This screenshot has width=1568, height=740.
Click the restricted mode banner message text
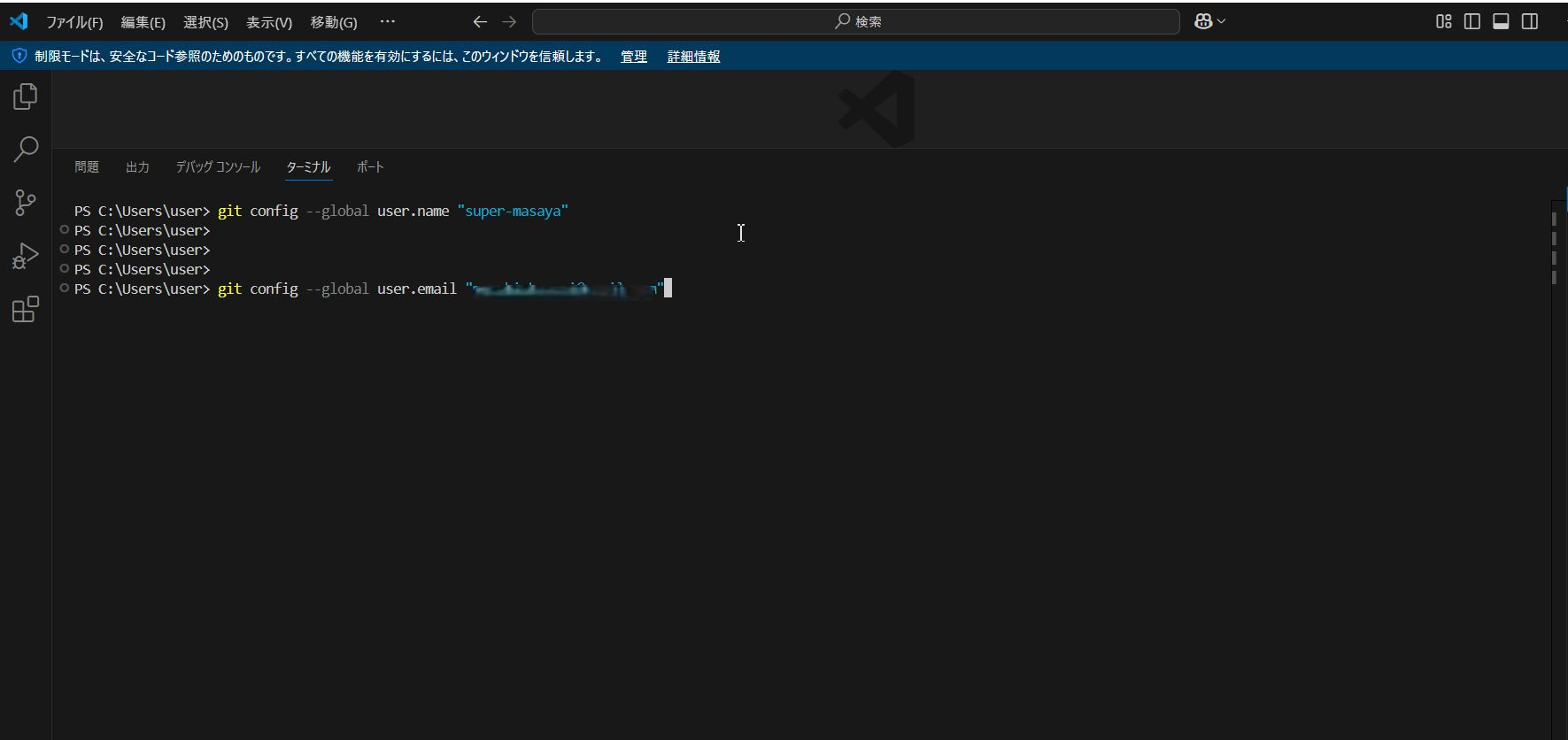pos(319,57)
